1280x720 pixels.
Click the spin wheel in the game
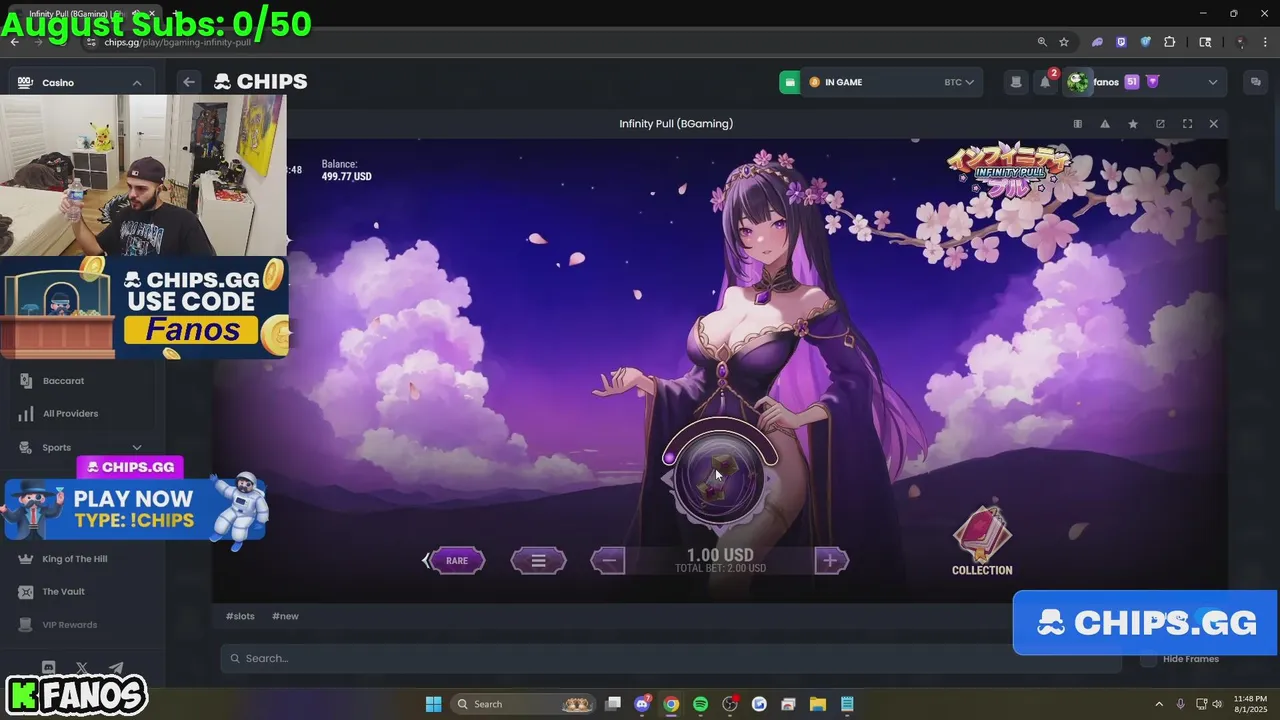(x=720, y=478)
